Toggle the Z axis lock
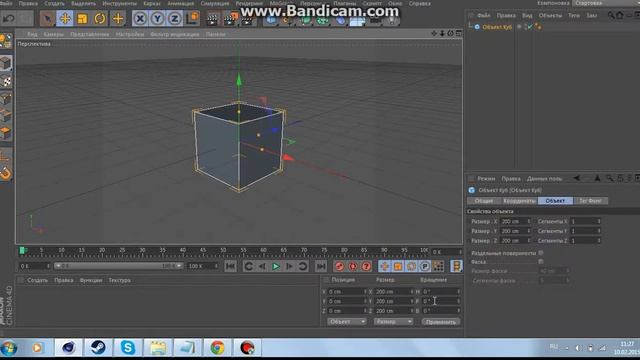The width and height of the screenshot is (640, 360). tap(175, 19)
